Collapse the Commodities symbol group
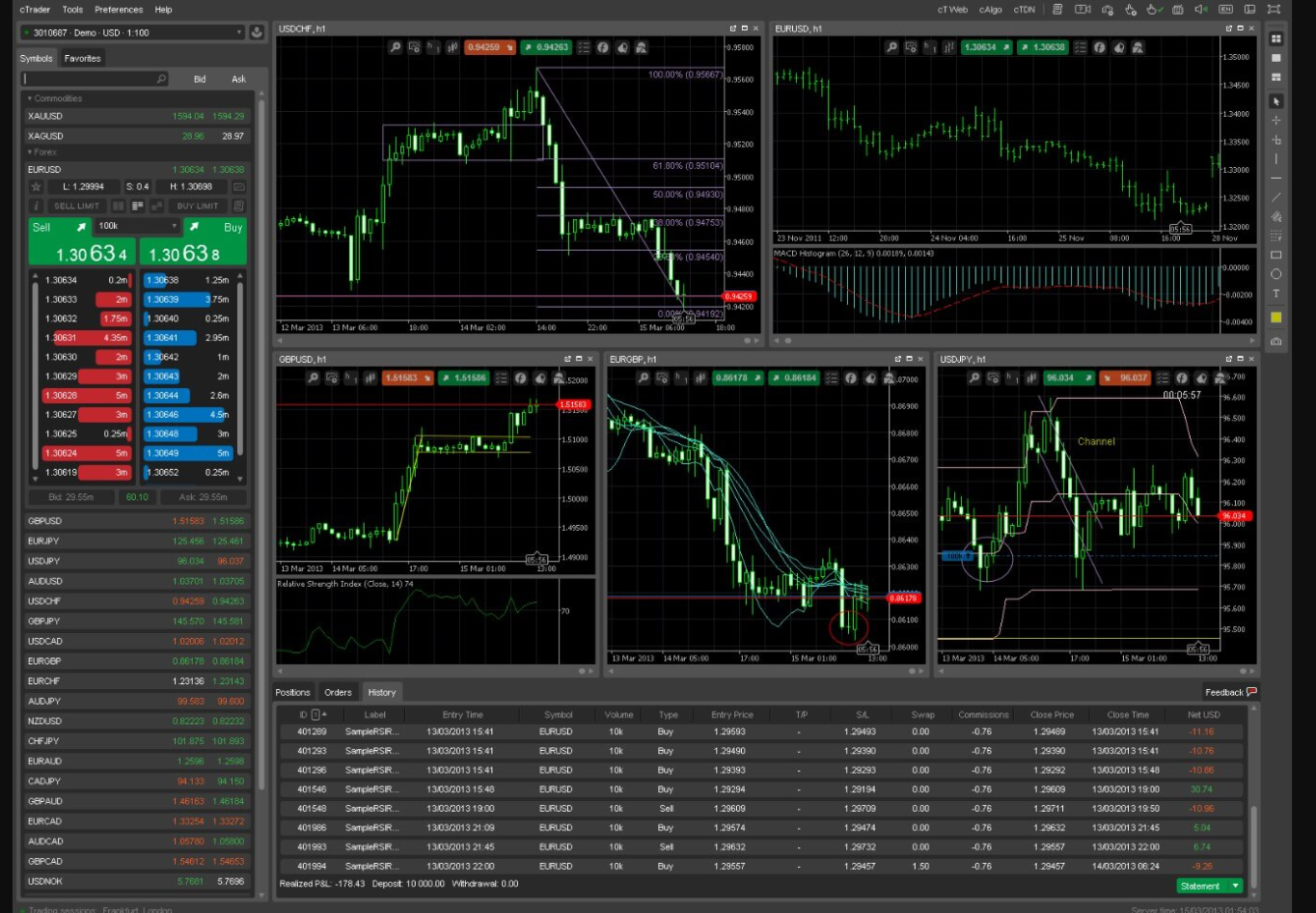1316x913 pixels. pos(31,98)
